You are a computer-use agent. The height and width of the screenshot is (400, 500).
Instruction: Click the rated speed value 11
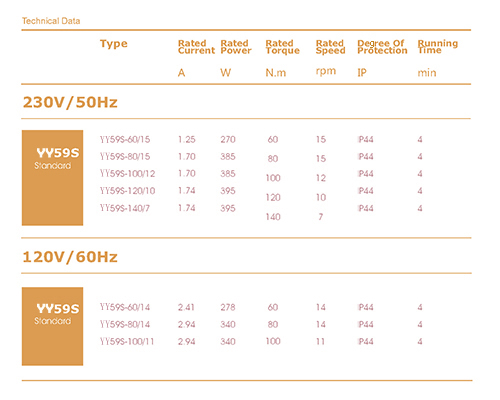(x=320, y=341)
